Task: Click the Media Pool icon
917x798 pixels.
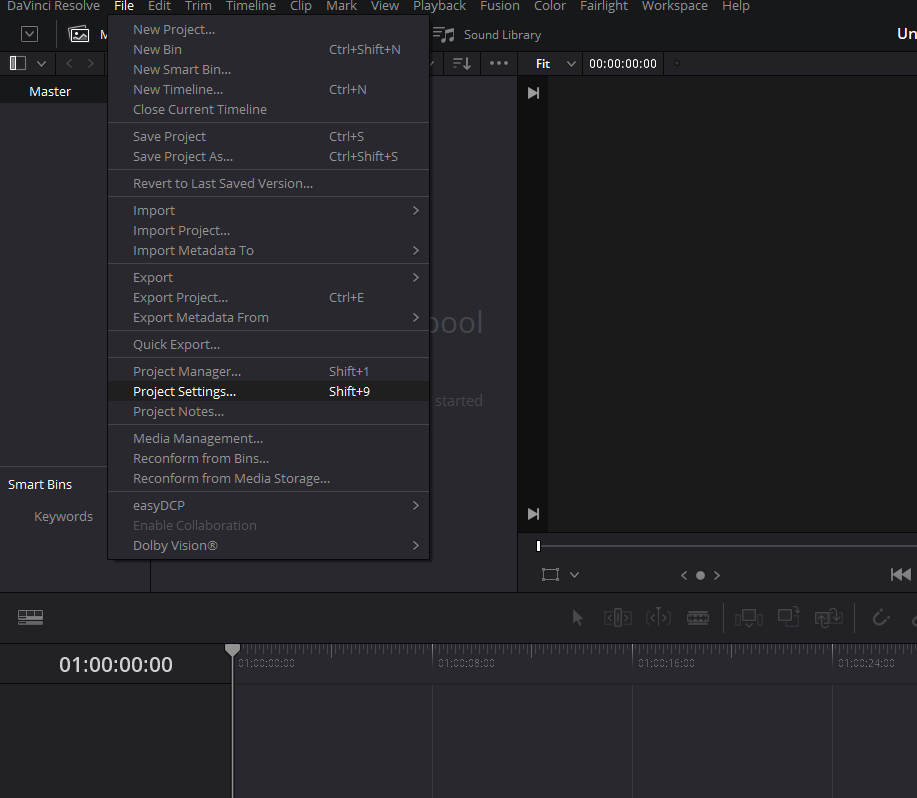Action: 78,34
